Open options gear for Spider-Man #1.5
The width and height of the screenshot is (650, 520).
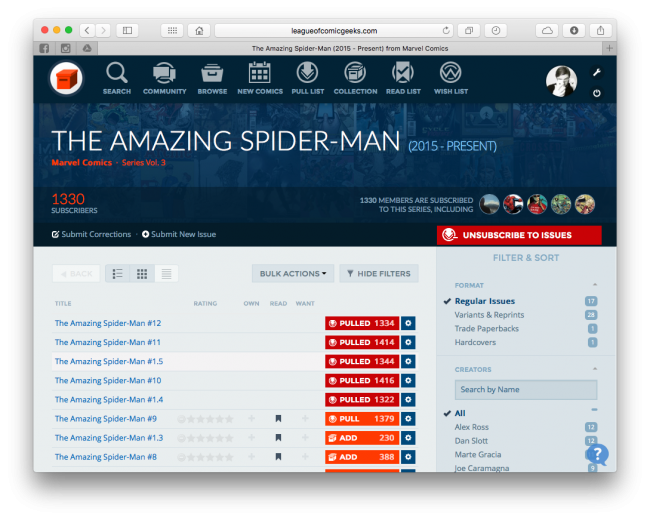(408, 361)
